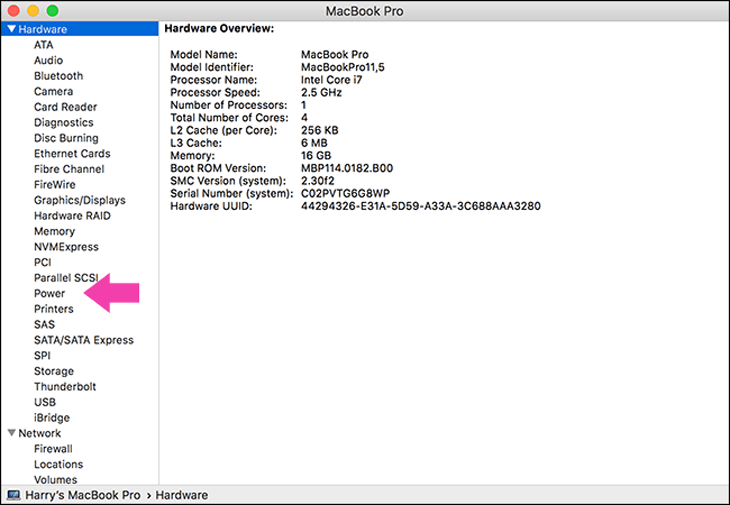The image size is (730, 505).
Task: Click the 2.5 GHz processor speed value
Action: pos(321,92)
